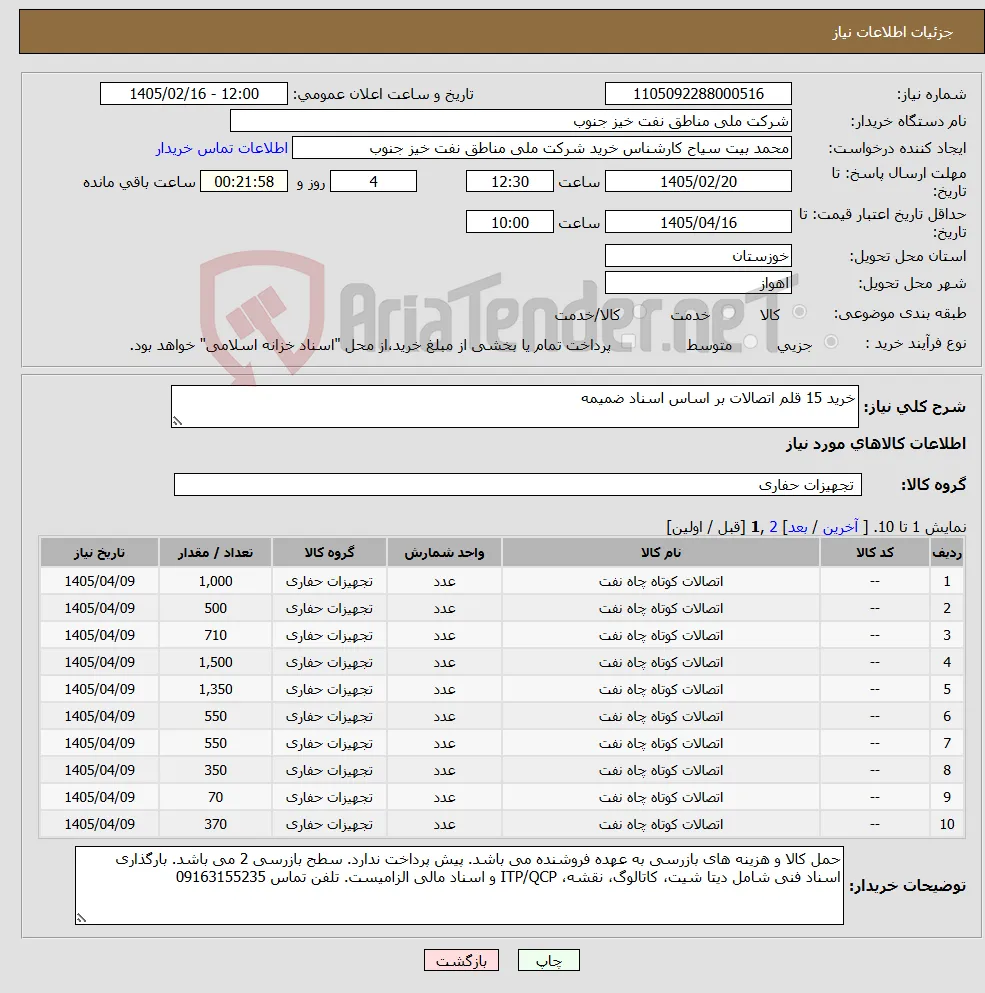Click the validity time field 10:00
Viewport: 985px width, 993px height.
[x=510, y=222]
